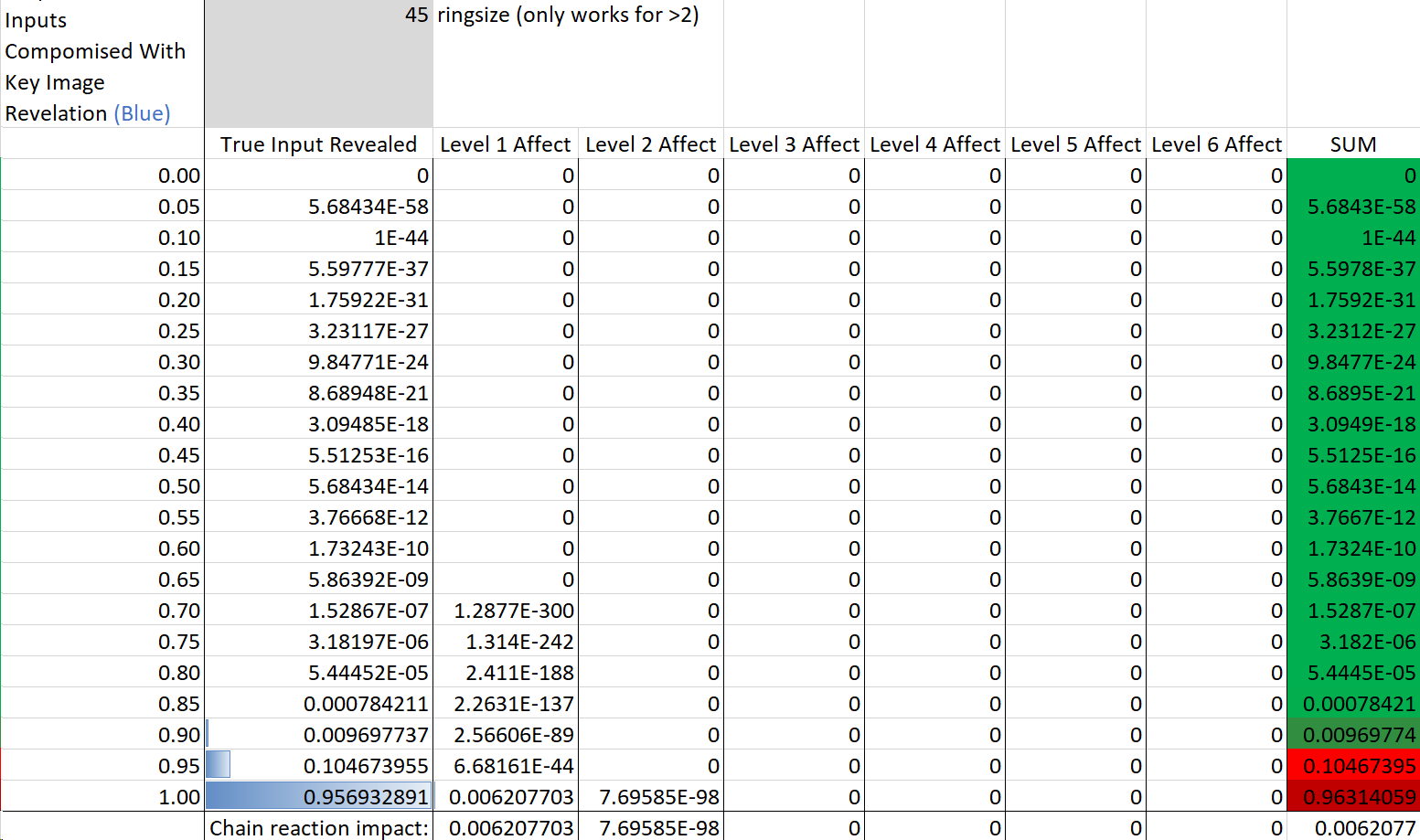Select Level 1 cell 2.411E-188
This screenshot has width=1420, height=840.
pos(505,672)
